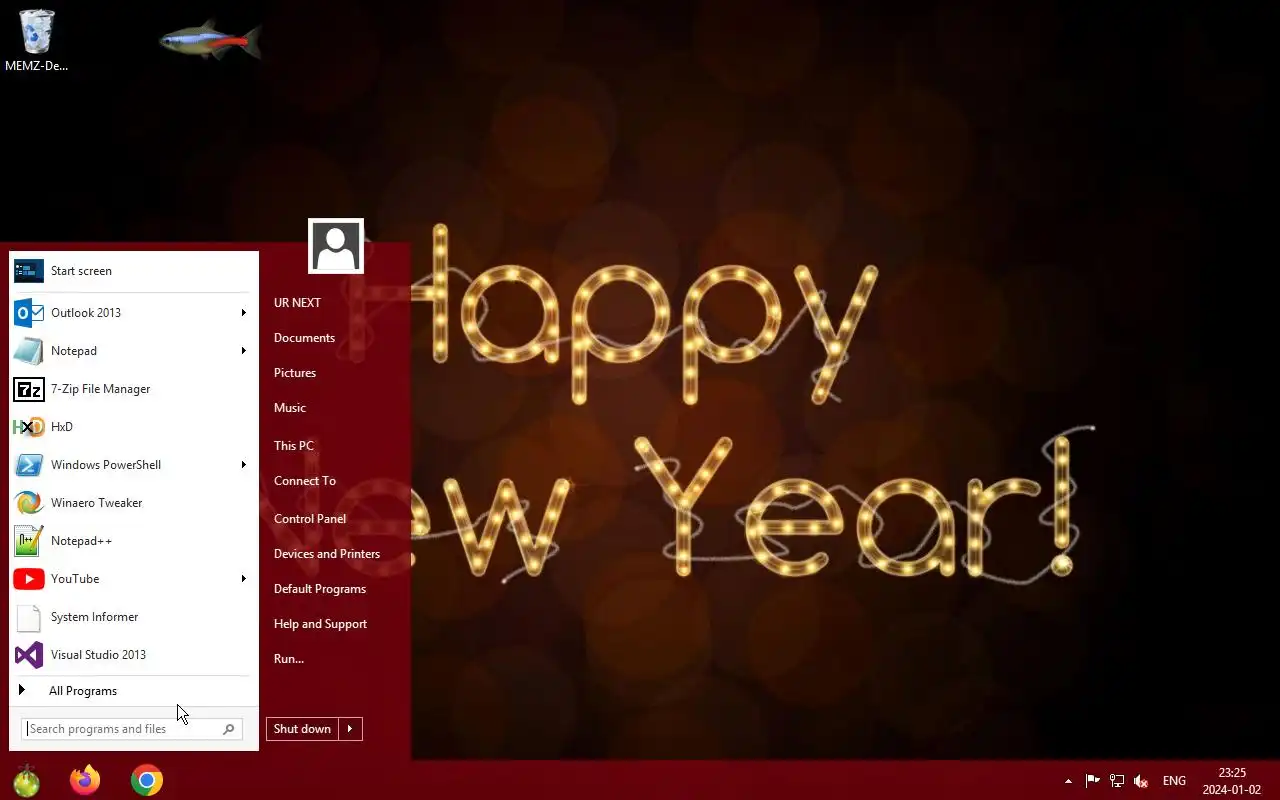The image size is (1280, 800).
Task: Expand Outlook 2013 jump list arrow
Action: [243, 313]
